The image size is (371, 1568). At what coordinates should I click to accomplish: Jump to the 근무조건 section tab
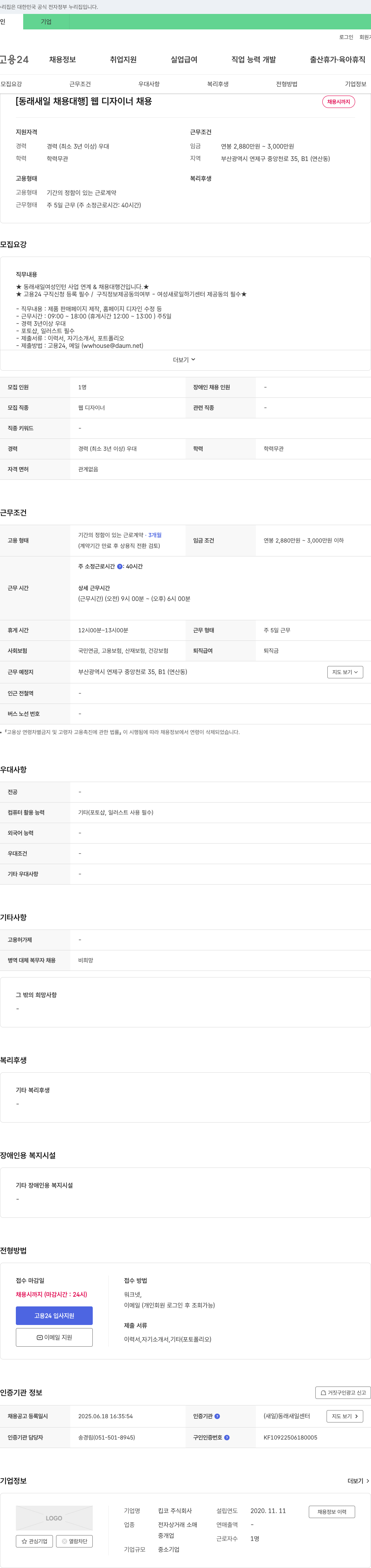[x=80, y=84]
